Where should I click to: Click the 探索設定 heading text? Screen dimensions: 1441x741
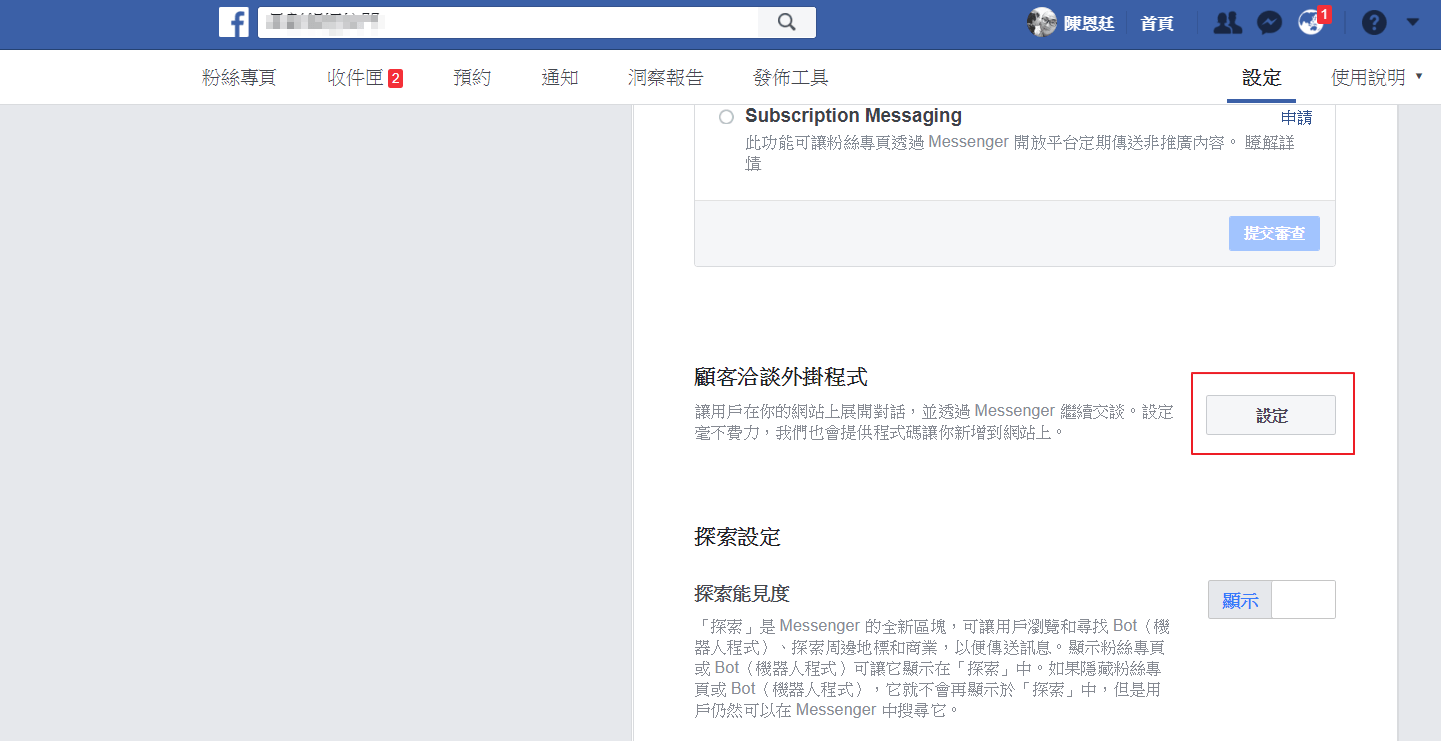[737, 537]
